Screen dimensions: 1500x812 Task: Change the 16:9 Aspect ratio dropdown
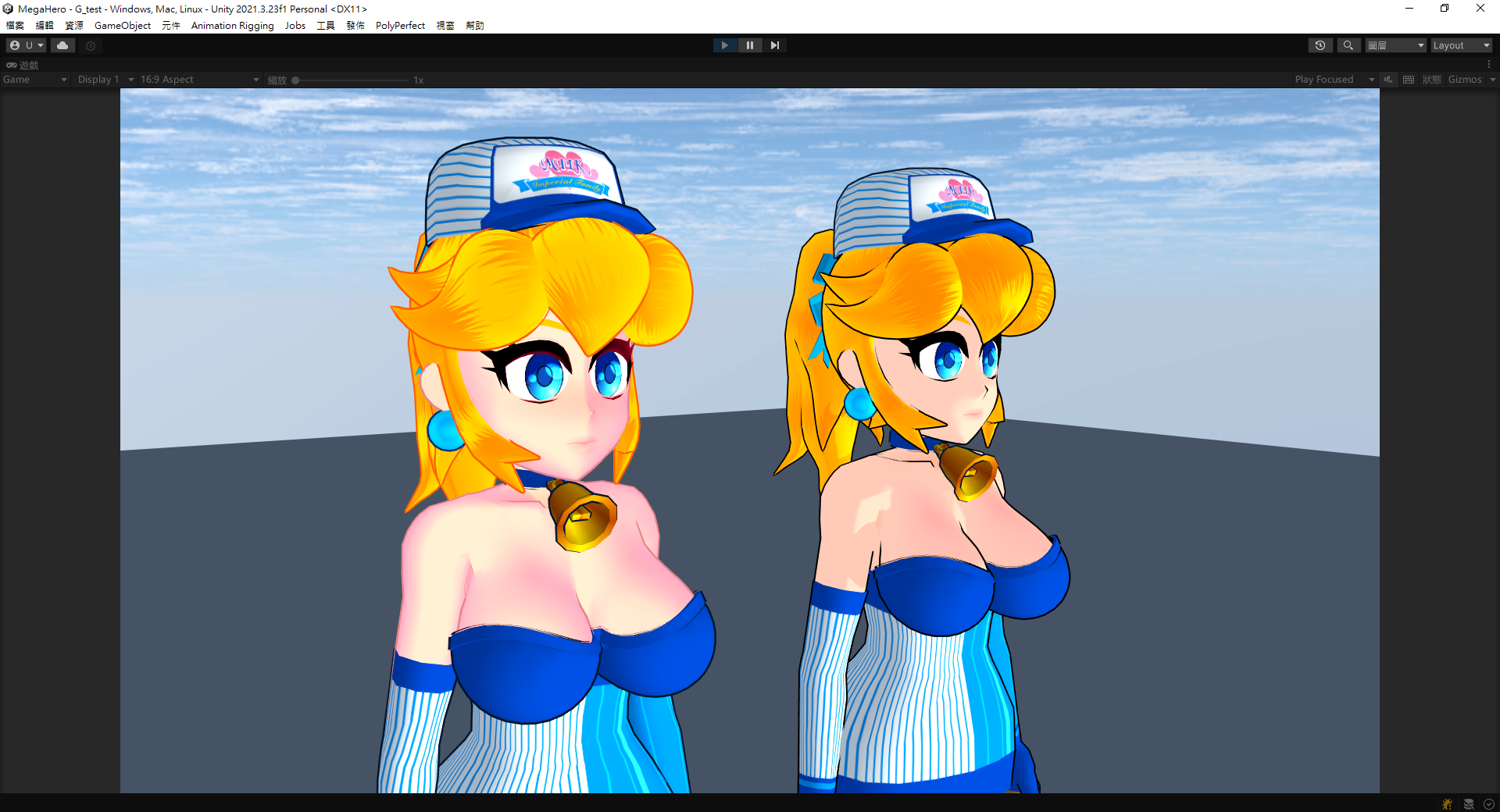[199, 80]
